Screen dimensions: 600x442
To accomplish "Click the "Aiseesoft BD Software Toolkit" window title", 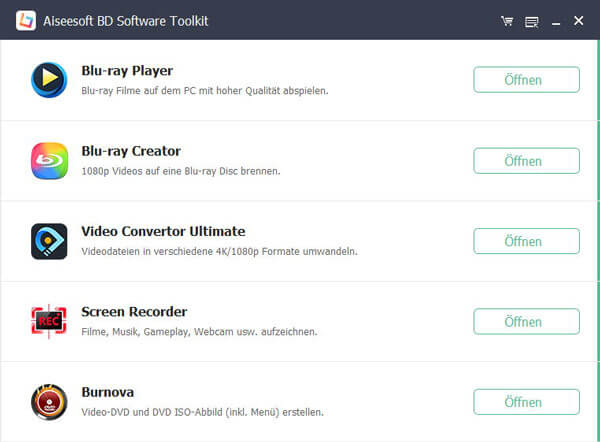I will coord(126,21).
